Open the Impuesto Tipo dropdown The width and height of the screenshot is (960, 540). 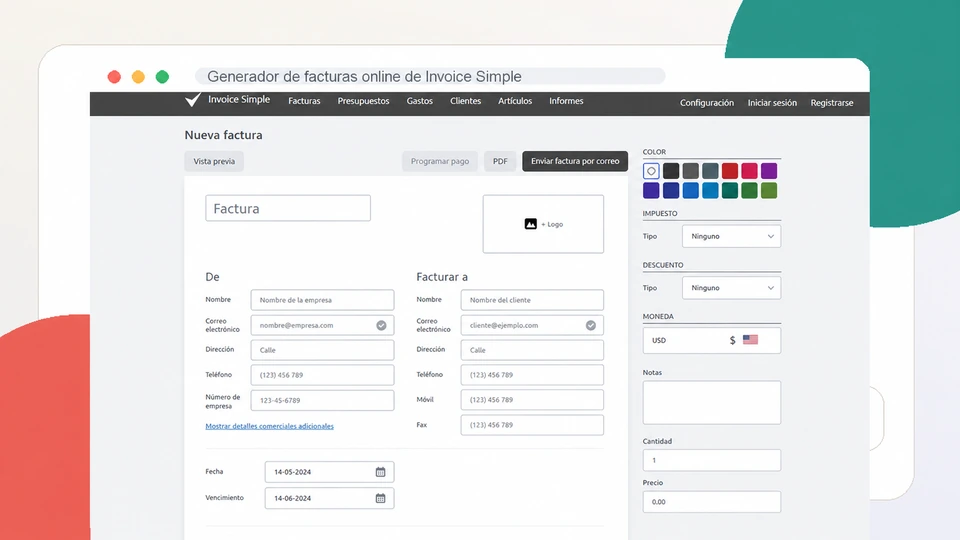click(x=732, y=236)
